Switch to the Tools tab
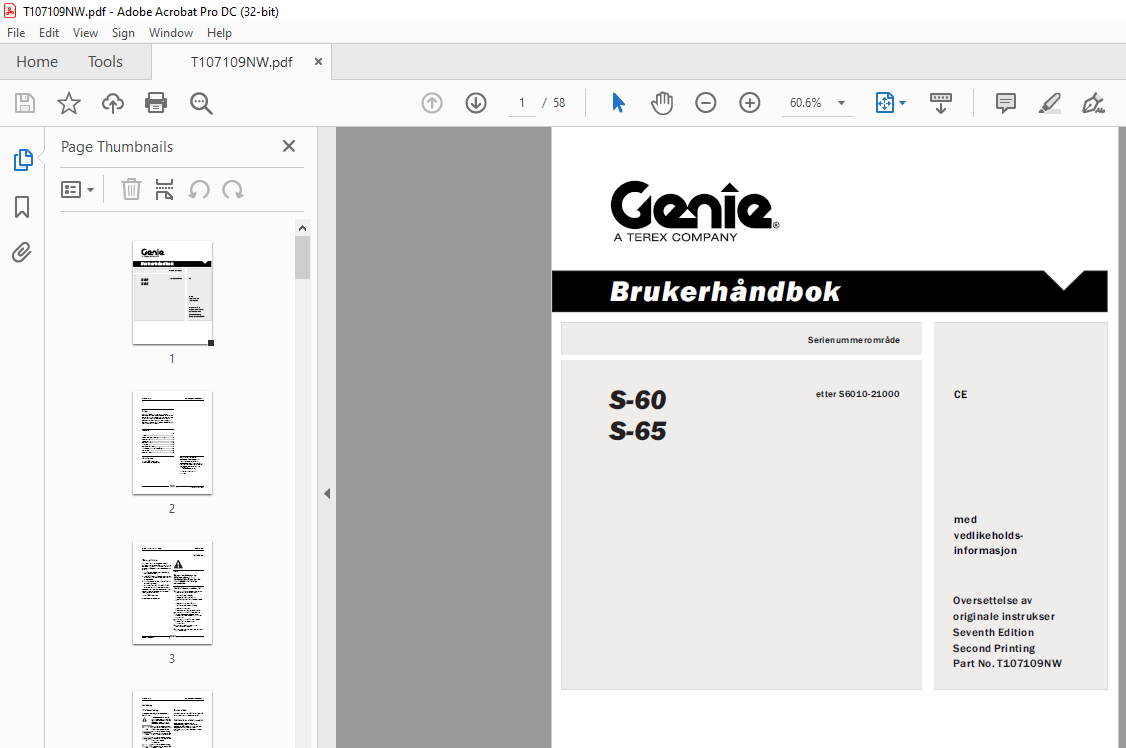 pos(106,62)
